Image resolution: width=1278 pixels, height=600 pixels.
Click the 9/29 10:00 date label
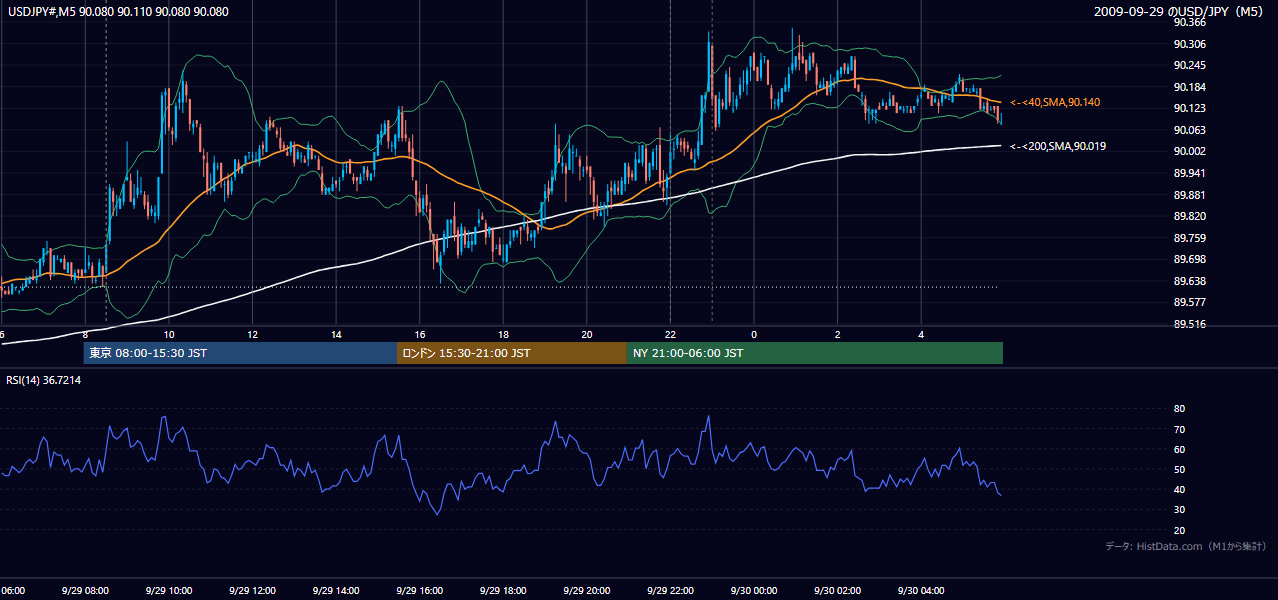coord(169,590)
